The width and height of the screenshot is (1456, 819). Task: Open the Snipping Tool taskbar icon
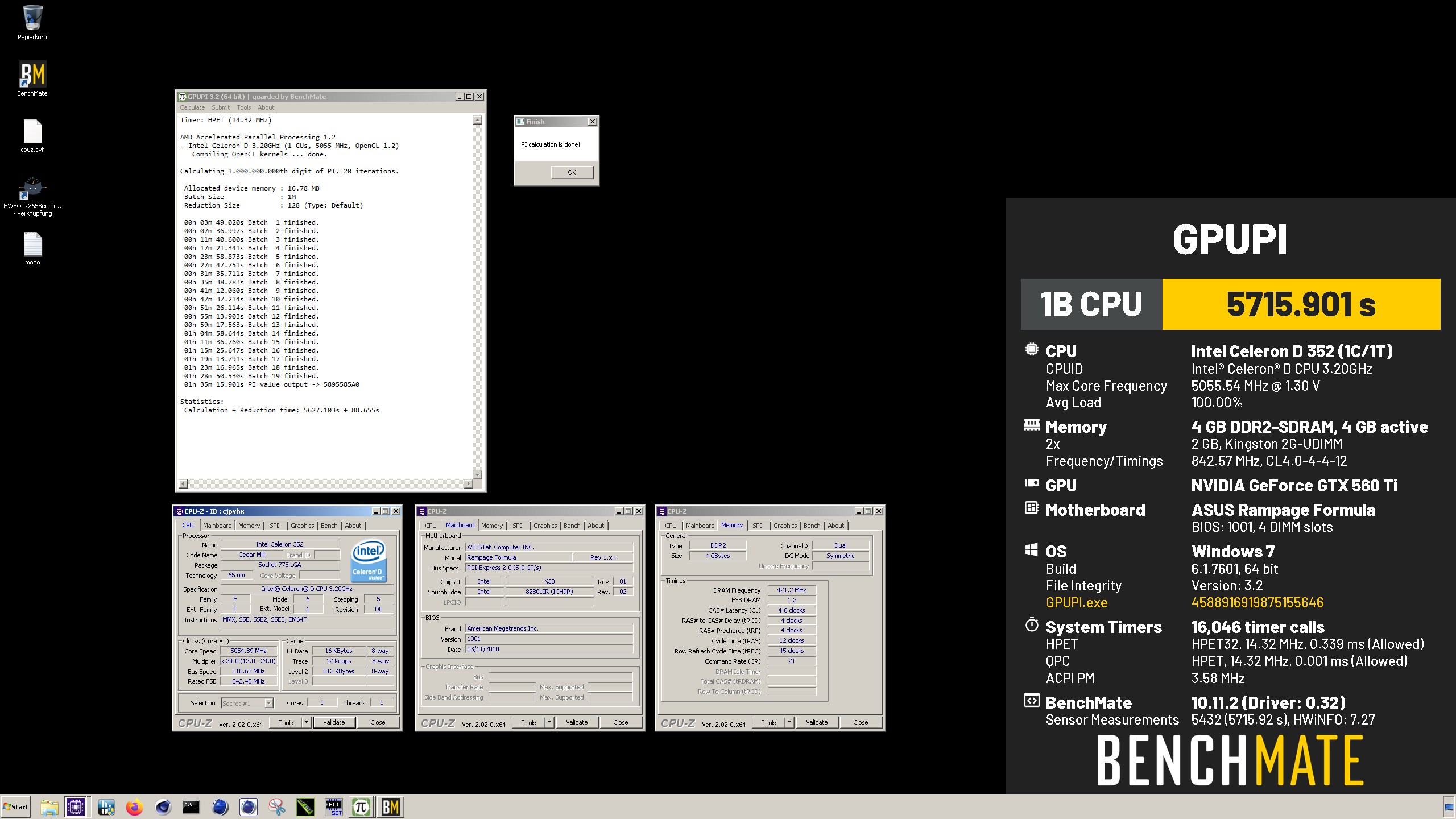276,807
